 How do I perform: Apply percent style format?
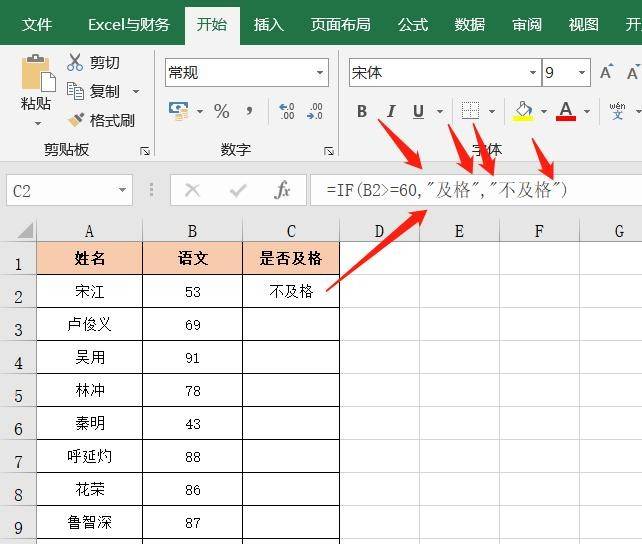[x=222, y=111]
